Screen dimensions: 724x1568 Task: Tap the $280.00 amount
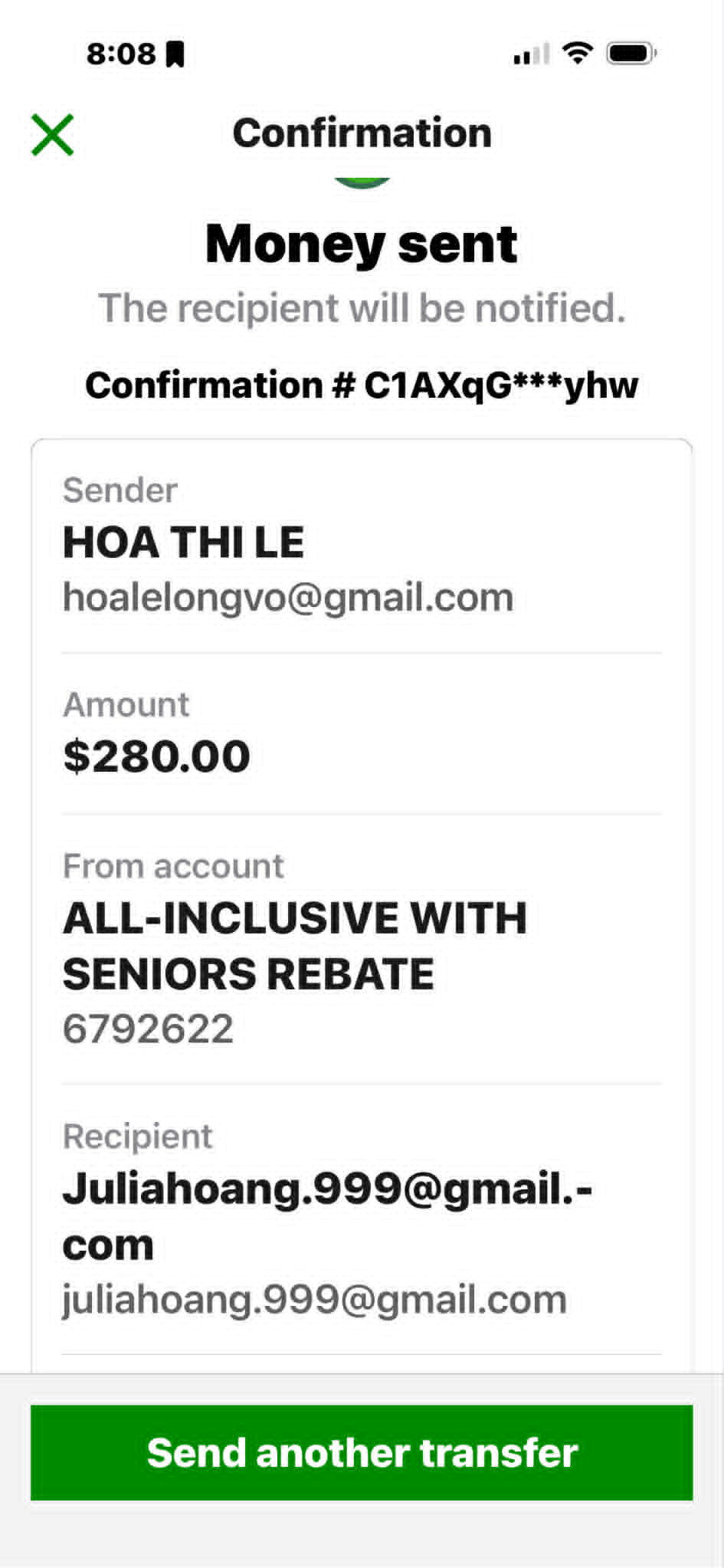156,756
